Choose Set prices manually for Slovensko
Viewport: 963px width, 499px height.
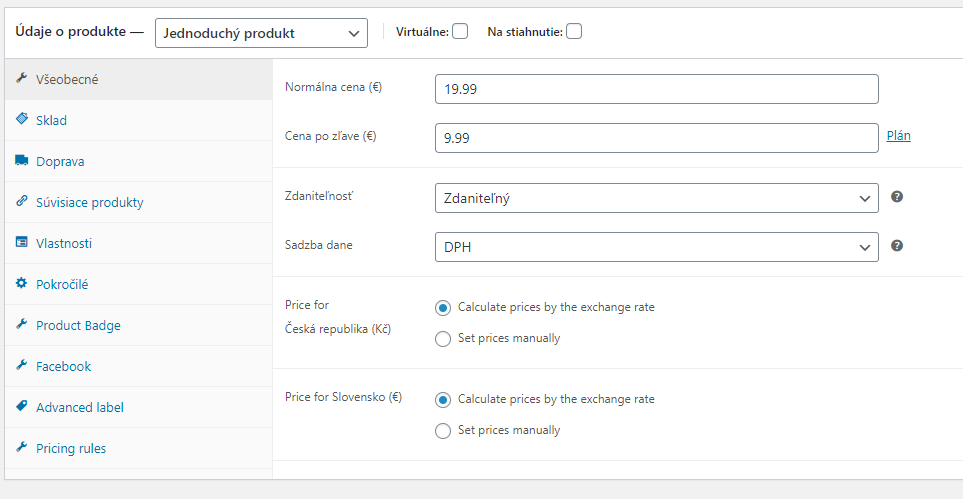coord(443,431)
